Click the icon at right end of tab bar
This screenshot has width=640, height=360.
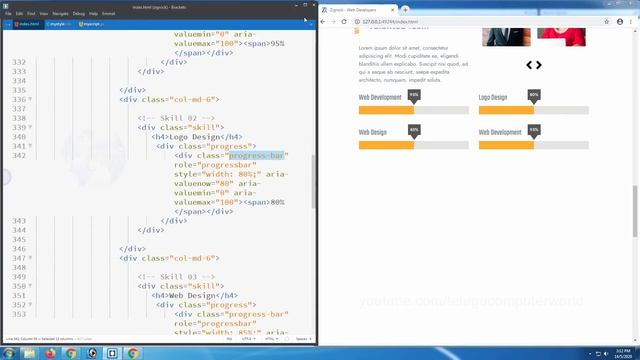pos(311,24)
